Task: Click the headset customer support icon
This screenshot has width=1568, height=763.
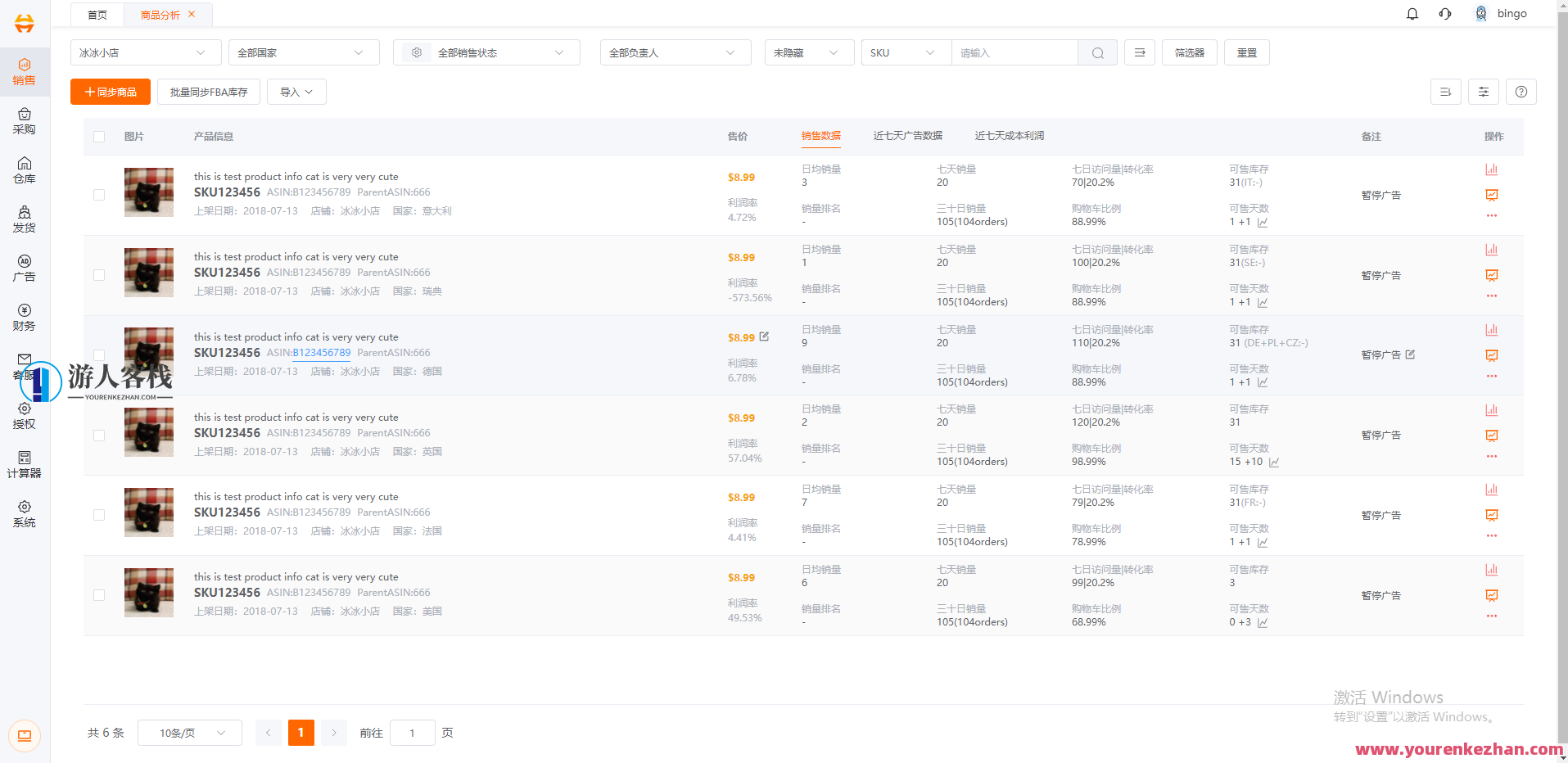Action: [1444, 13]
